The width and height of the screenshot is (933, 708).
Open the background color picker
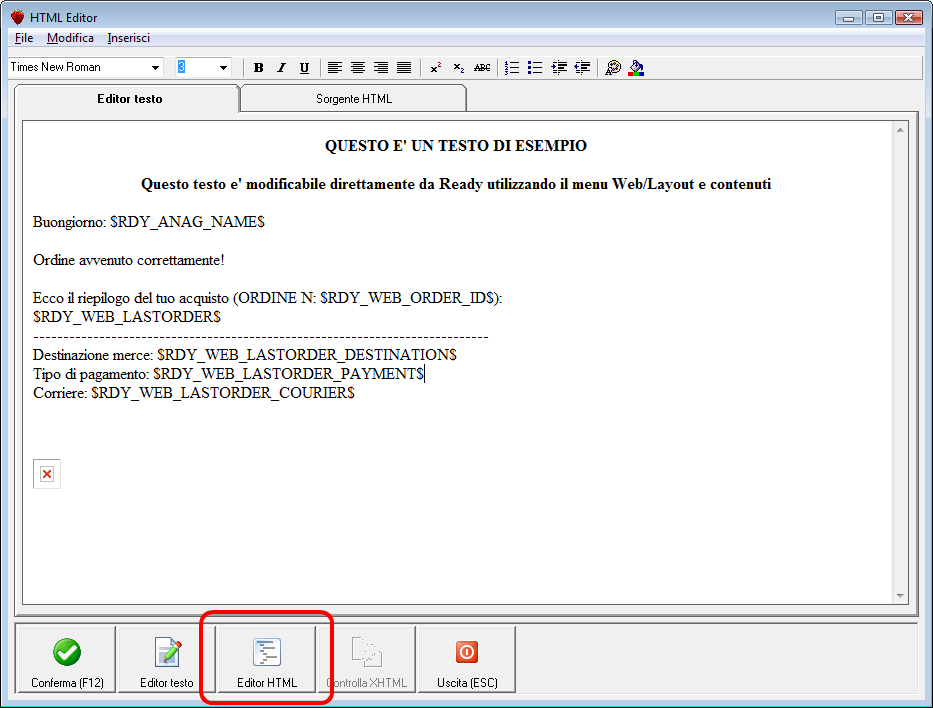[x=635, y=67]
